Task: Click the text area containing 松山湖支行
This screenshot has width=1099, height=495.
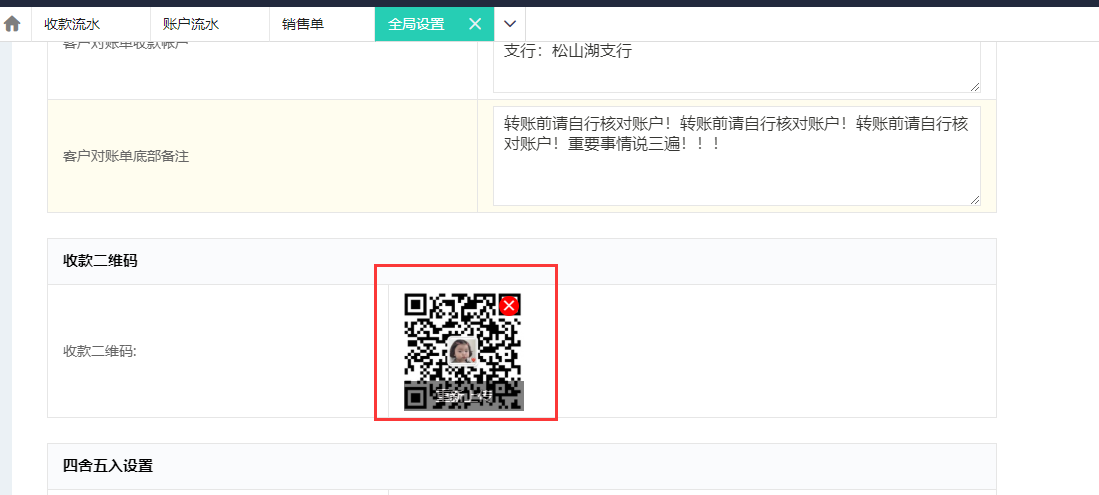Action: point(737,67)
